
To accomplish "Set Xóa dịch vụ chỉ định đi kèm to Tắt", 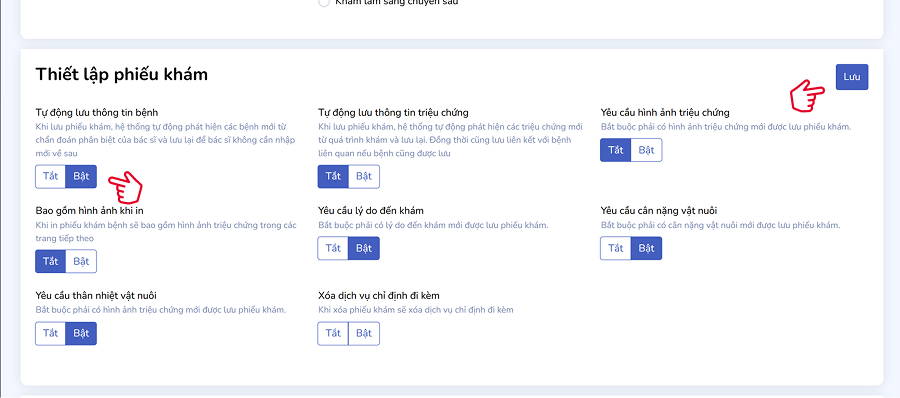I will [333, 333].
